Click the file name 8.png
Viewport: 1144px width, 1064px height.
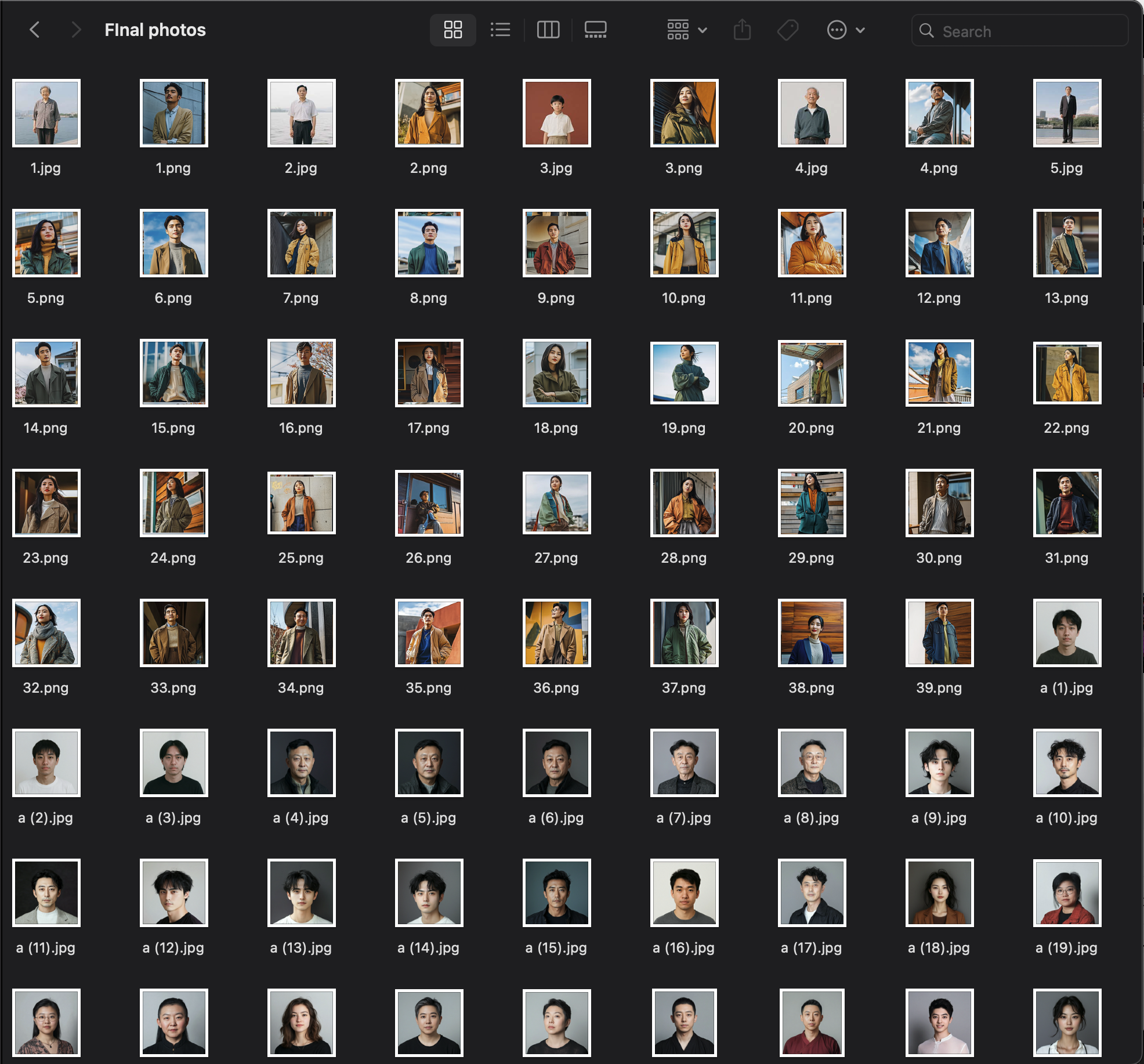point(429,298)
